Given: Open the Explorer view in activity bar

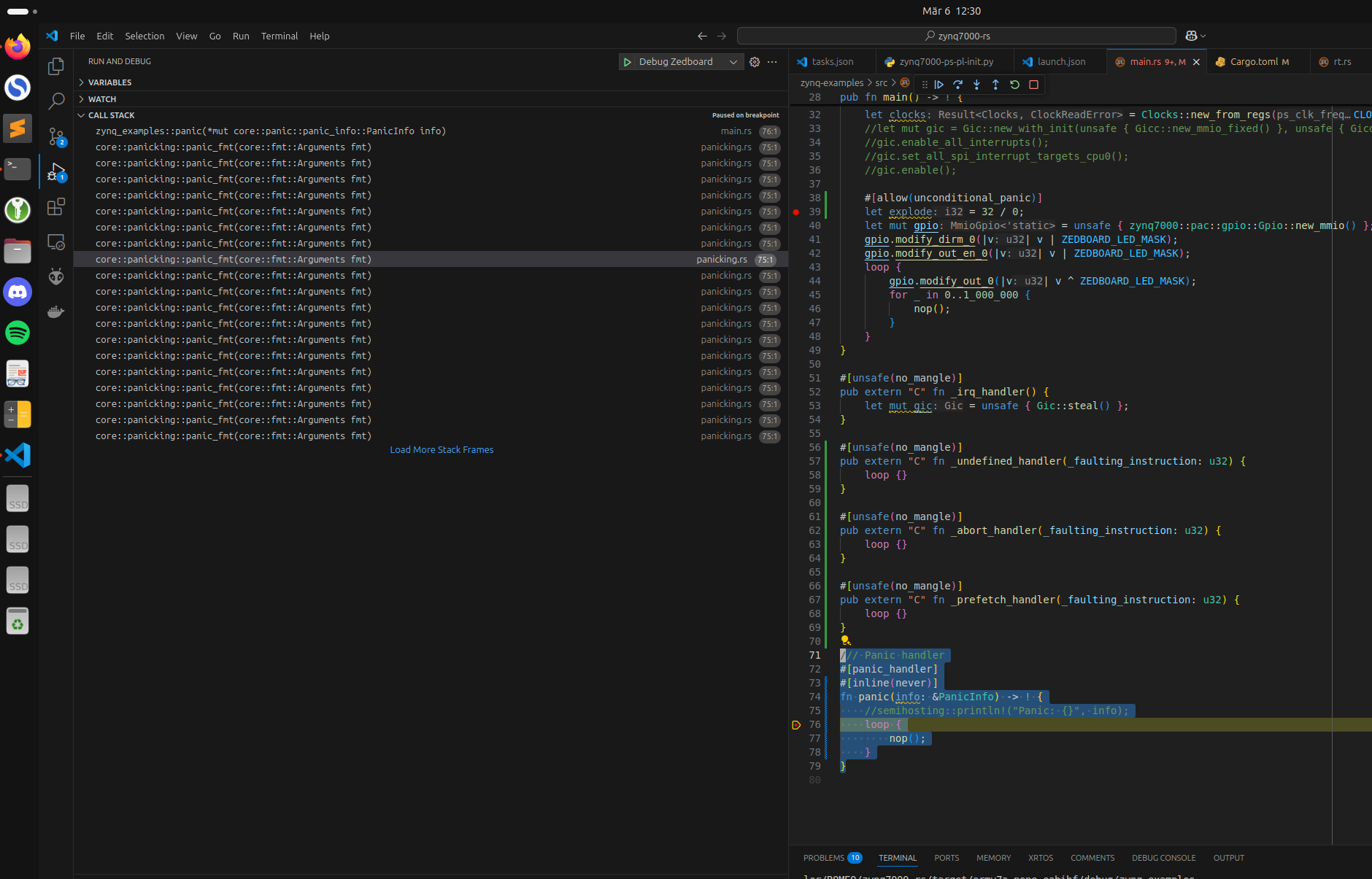Looking at the screenshot, I should tap(56, 66).
